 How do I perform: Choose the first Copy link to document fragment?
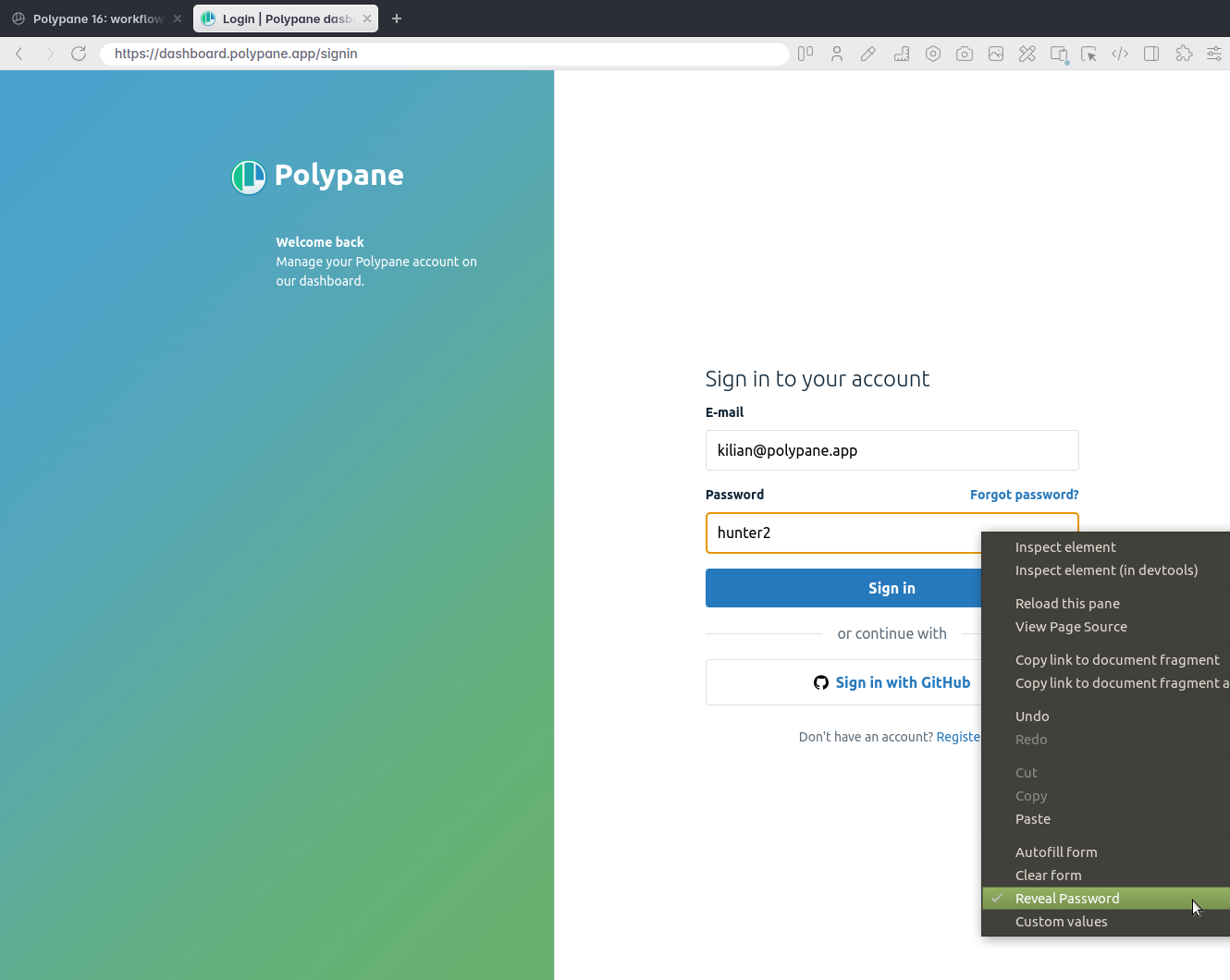[1106, 660]
